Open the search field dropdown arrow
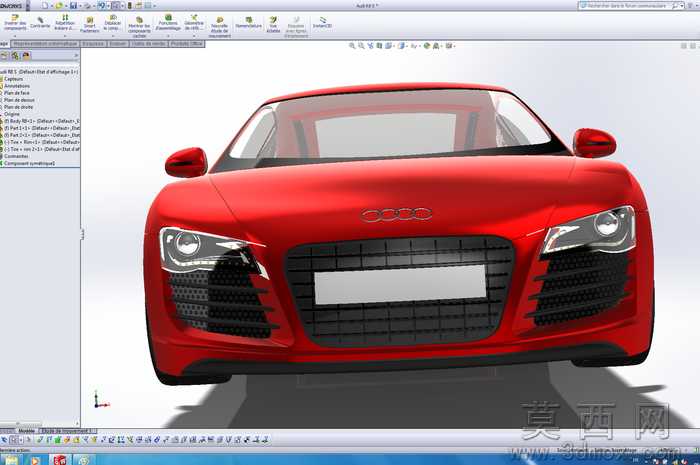This screenshot has width=700, height=465. (x=682, y=6)
